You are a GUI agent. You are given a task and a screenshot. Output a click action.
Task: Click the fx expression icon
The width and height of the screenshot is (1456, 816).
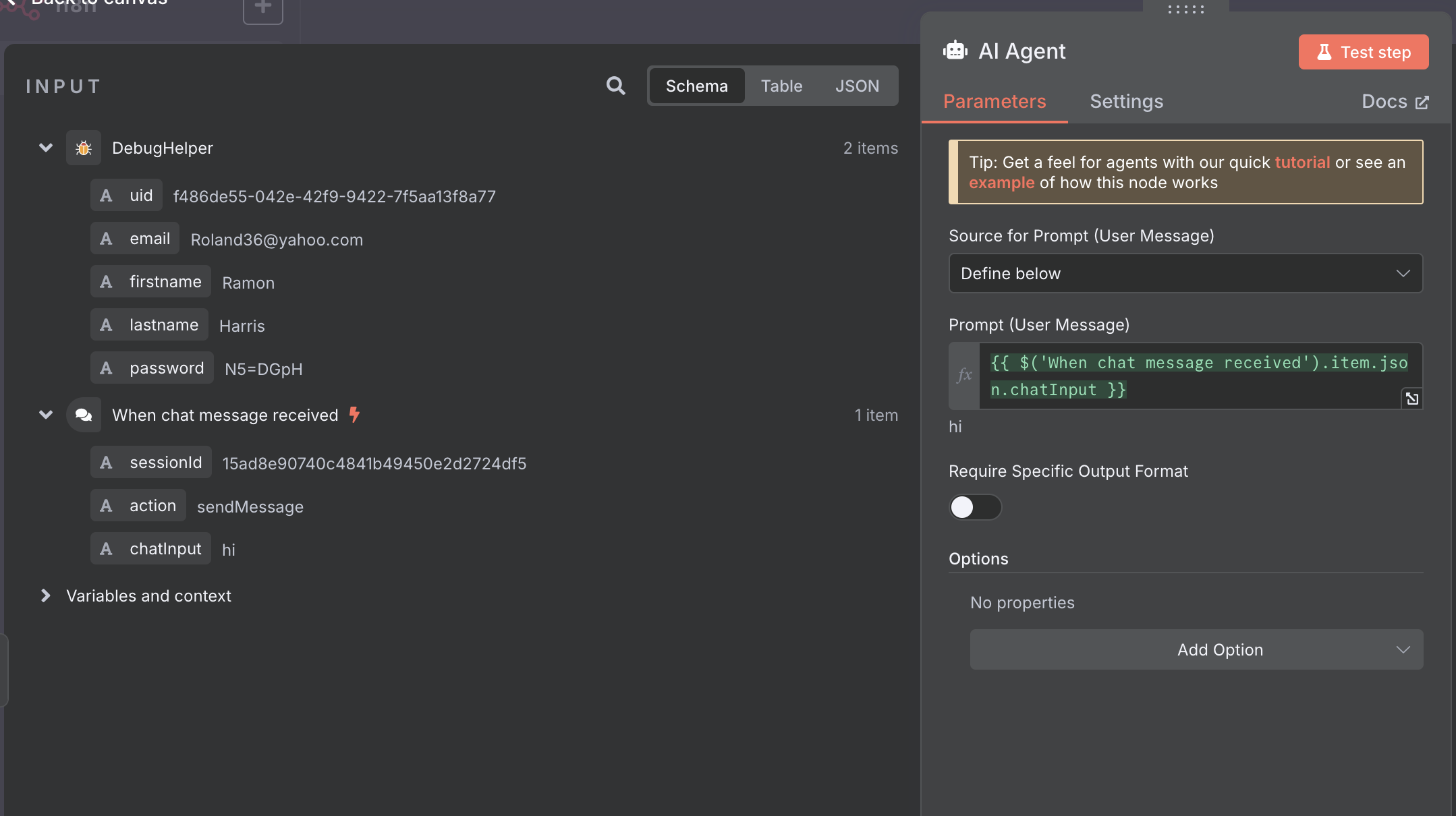click(964, 375)
